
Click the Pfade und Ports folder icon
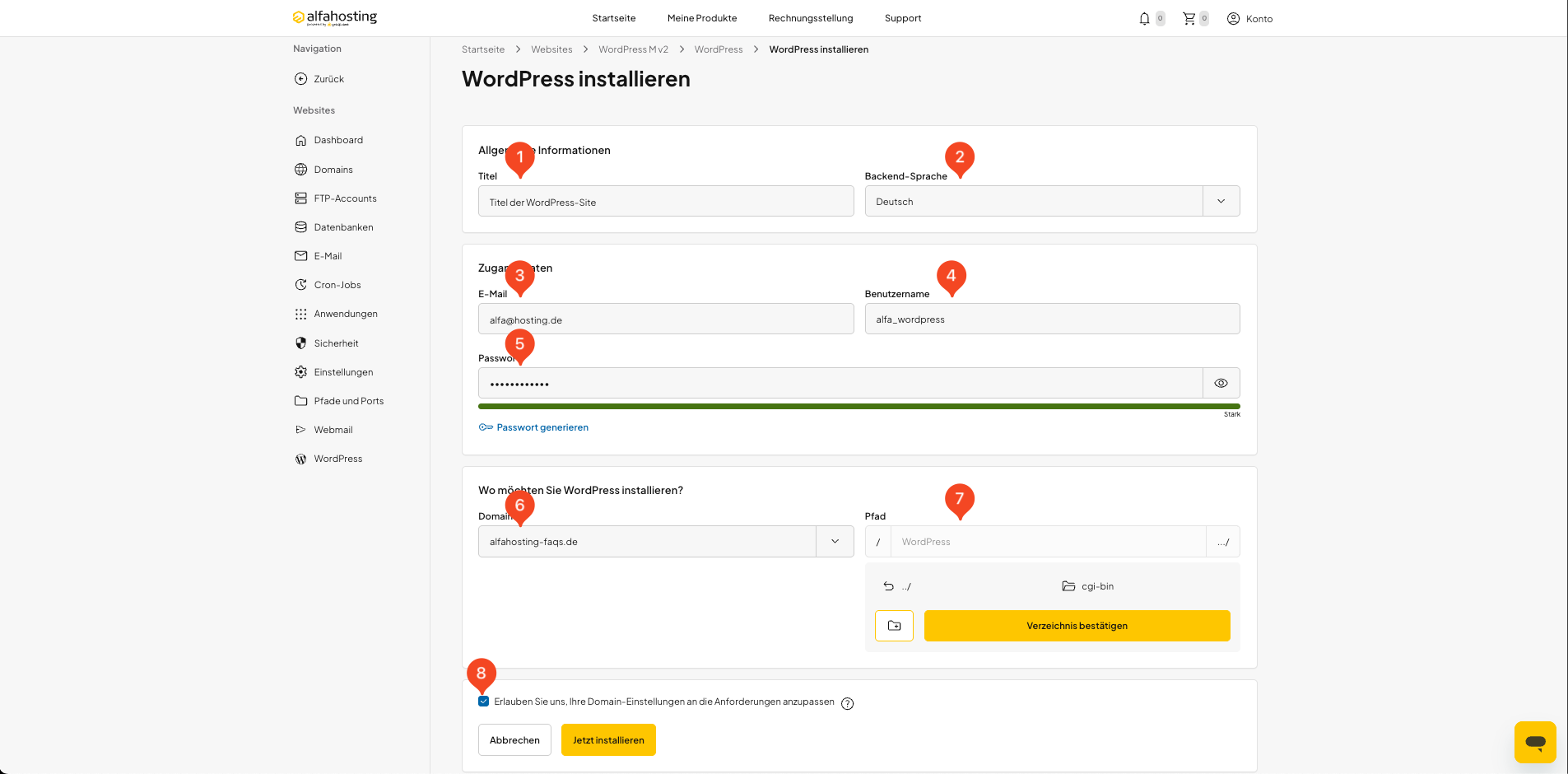click(301, 401)
